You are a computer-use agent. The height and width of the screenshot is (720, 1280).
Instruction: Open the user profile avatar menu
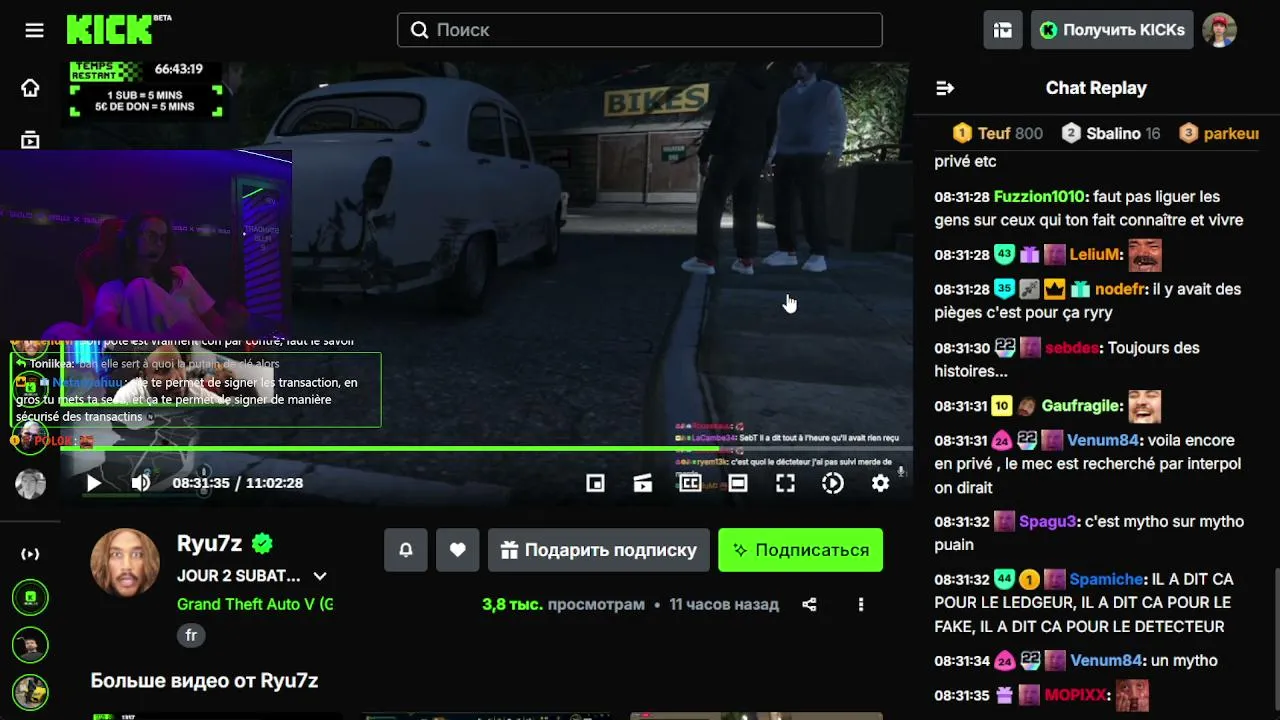pyautogui.click(x=1219, y=30)
